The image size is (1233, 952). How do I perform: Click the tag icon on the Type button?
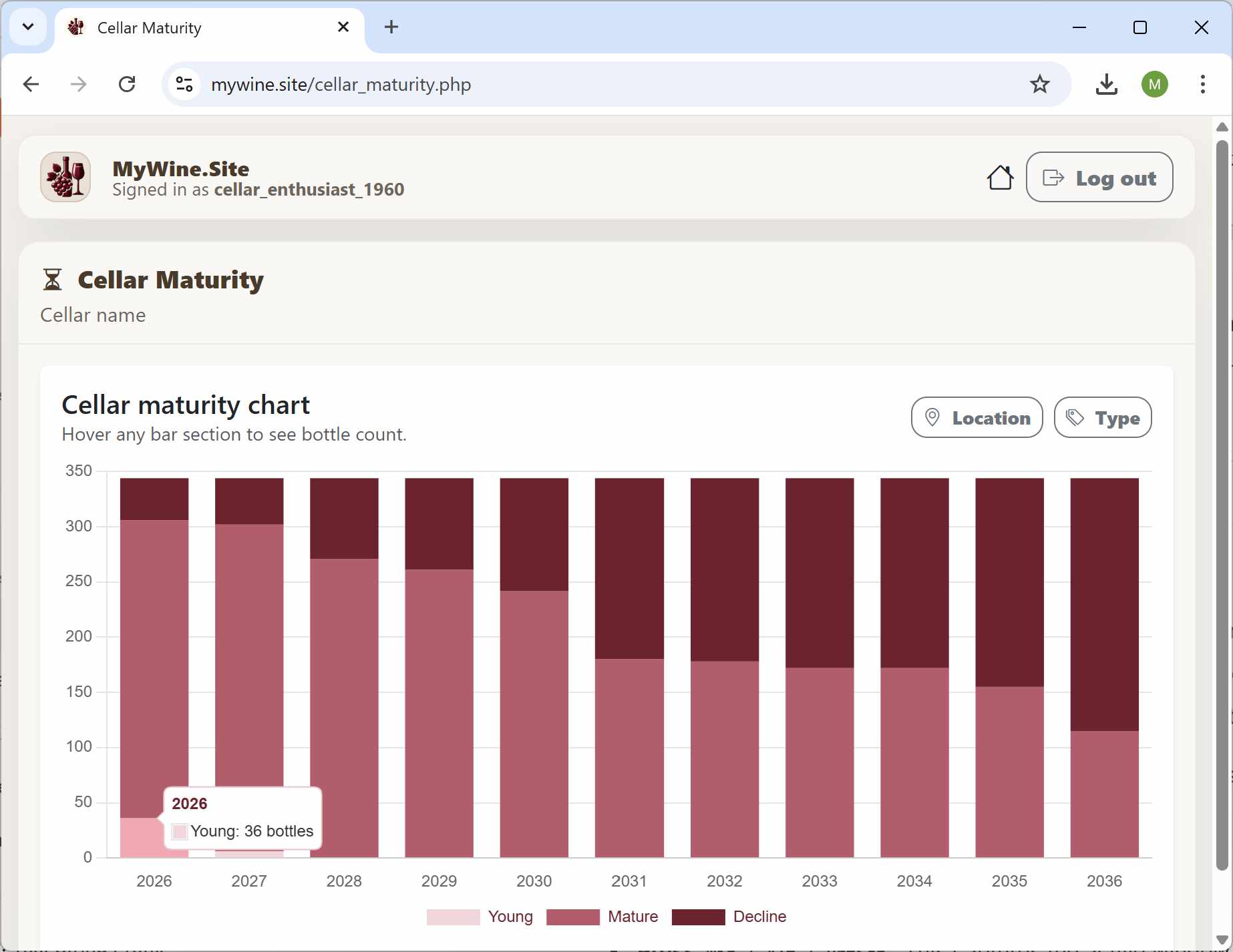1075,417
